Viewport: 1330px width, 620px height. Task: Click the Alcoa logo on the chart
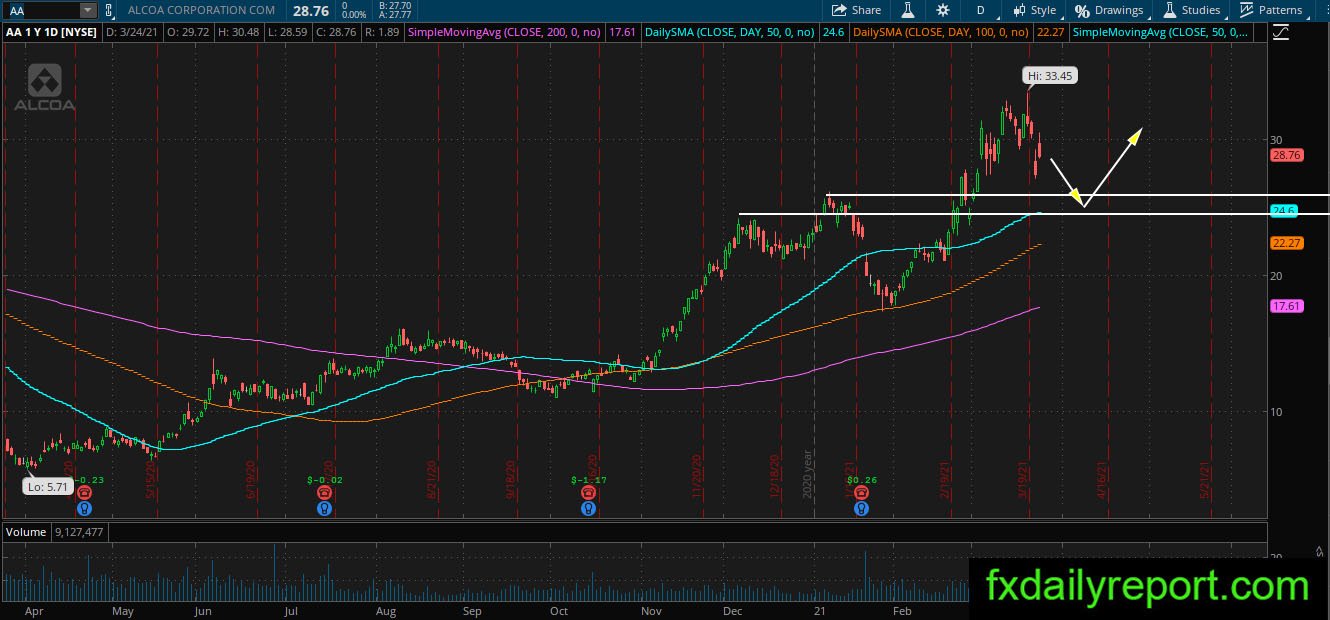pos(43,88)
